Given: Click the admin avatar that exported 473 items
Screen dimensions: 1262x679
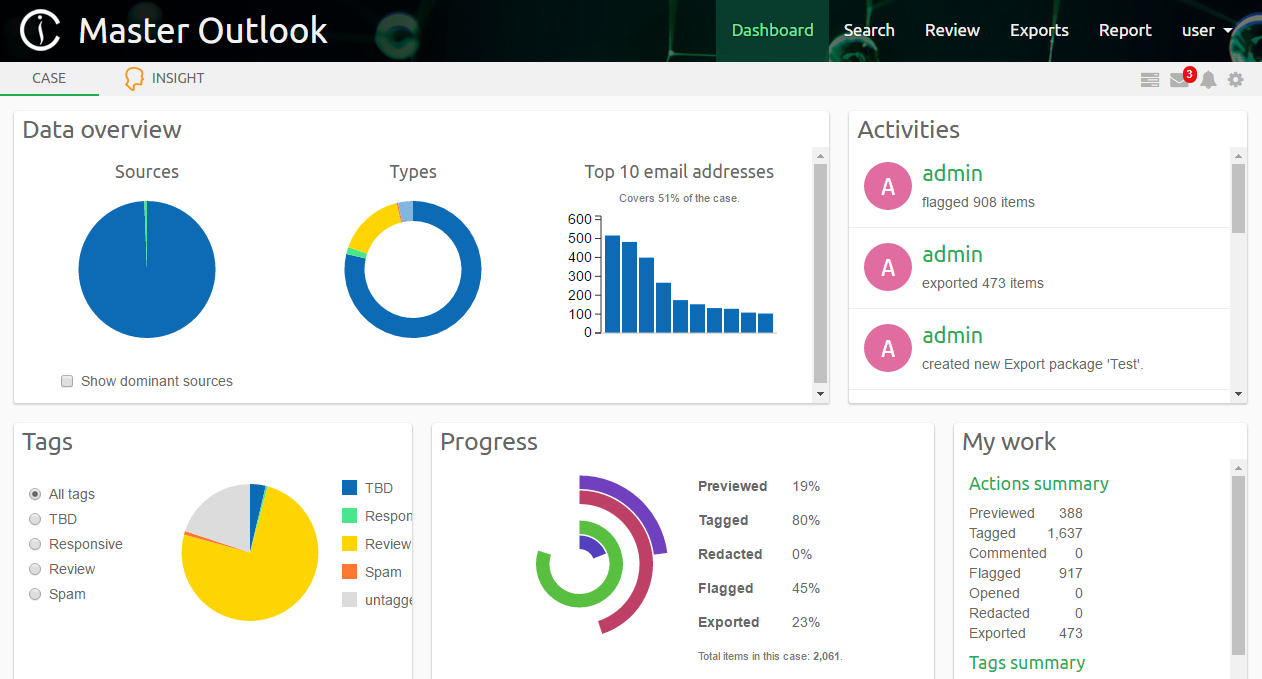Looking at the screenshot, I should tap(888, 267).
